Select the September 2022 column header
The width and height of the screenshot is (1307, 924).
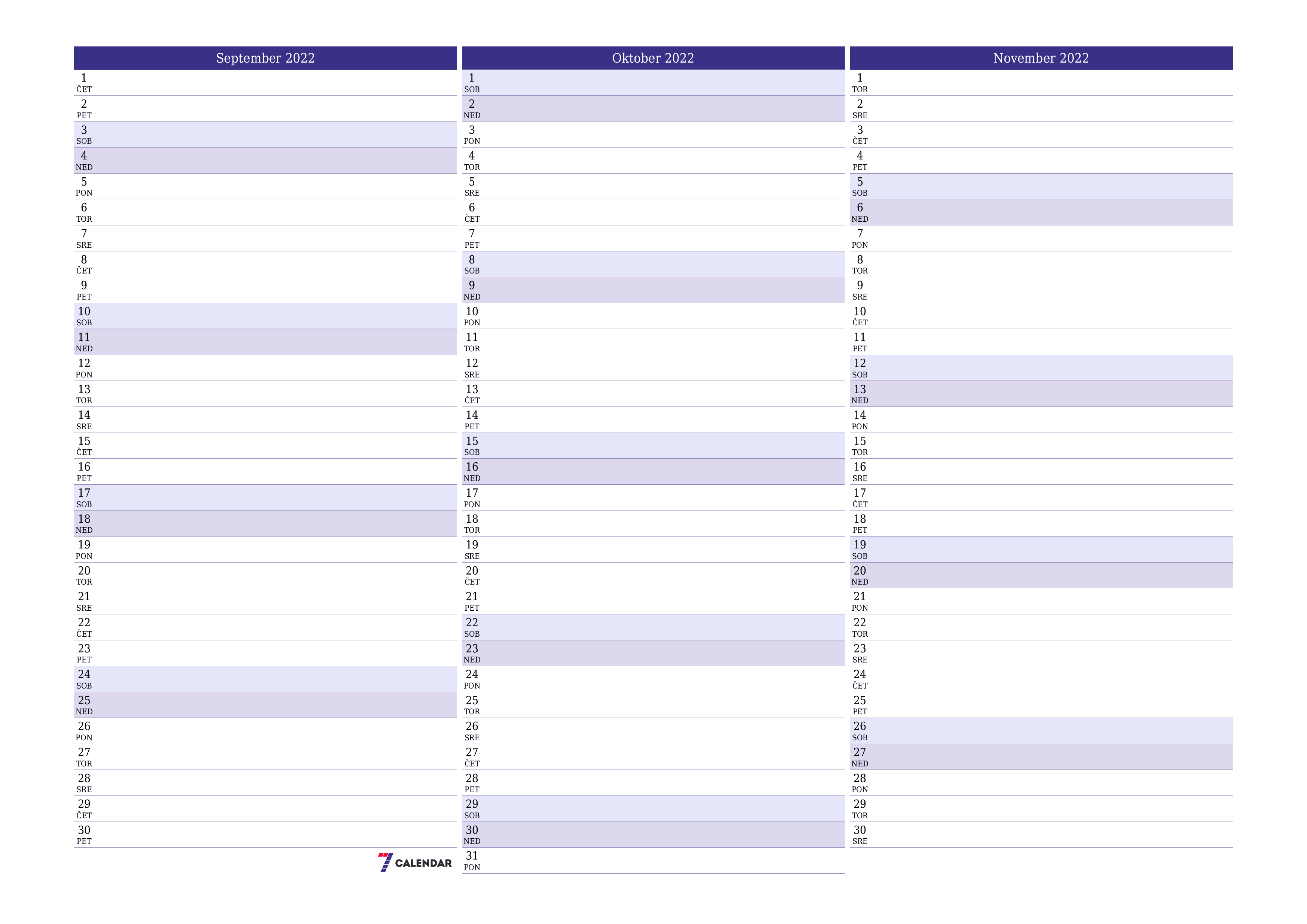265,58
